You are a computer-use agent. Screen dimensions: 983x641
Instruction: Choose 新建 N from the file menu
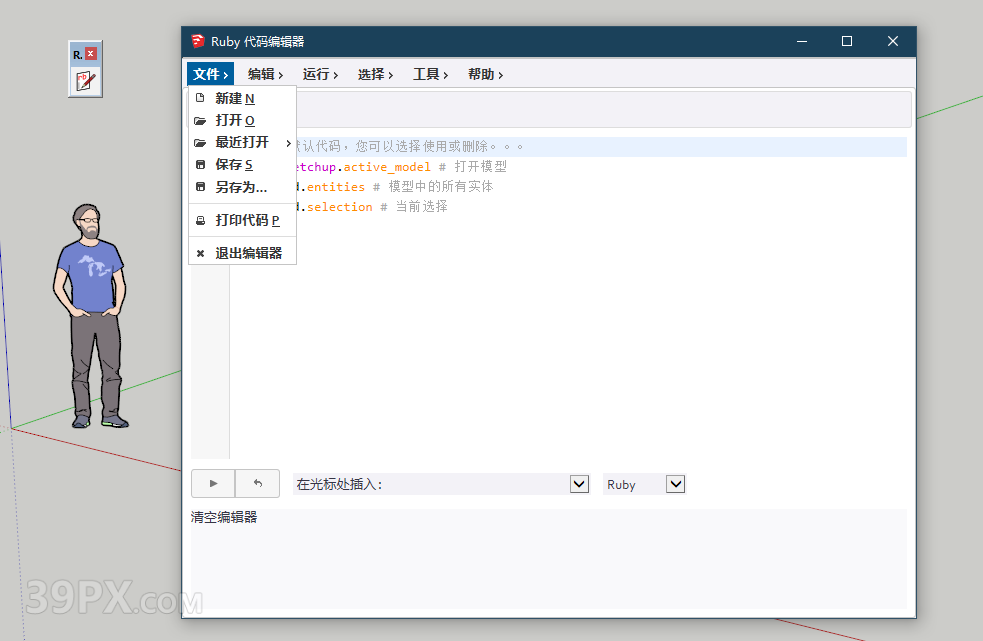pos(242,98)
